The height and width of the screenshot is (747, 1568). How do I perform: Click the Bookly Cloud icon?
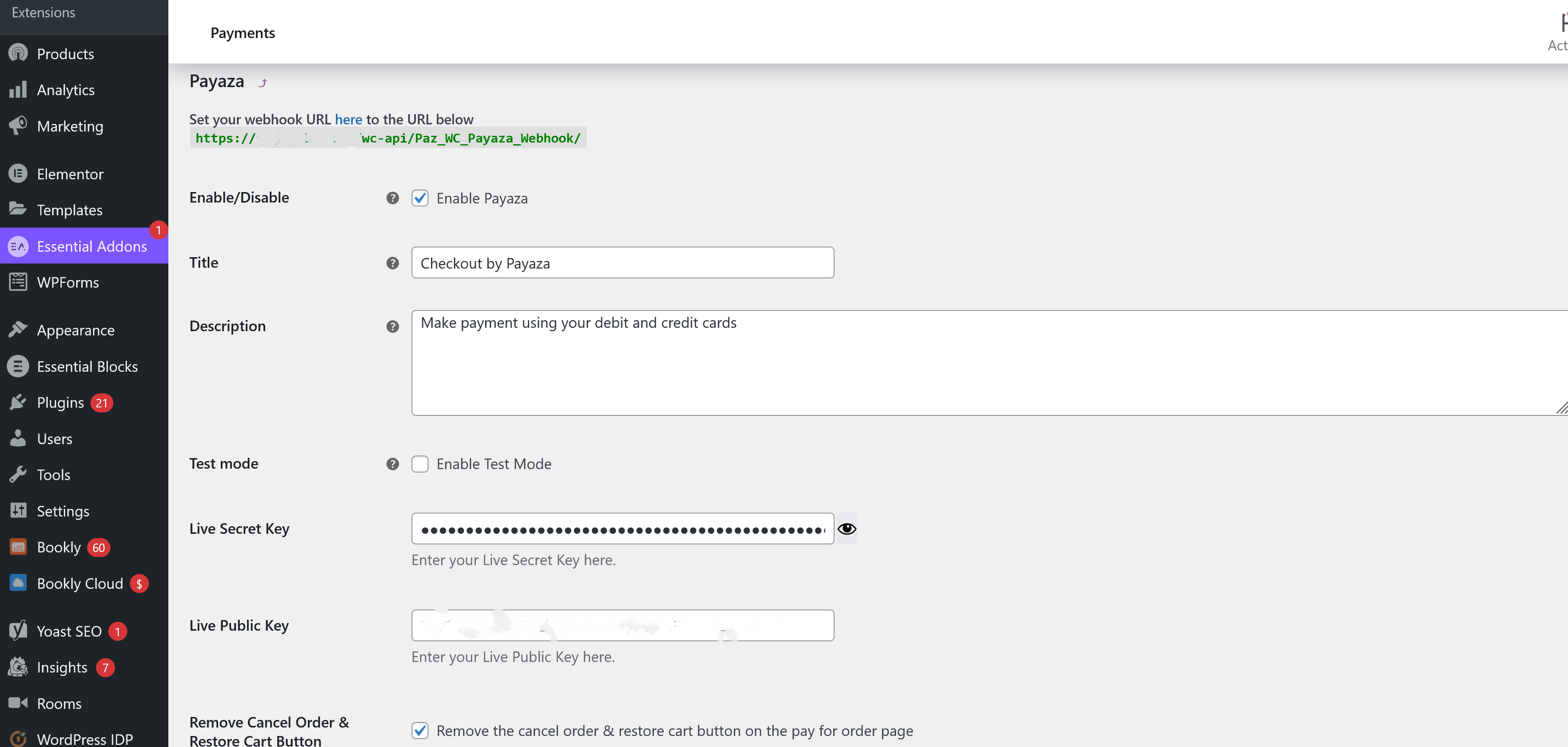[x=18, y=582]
